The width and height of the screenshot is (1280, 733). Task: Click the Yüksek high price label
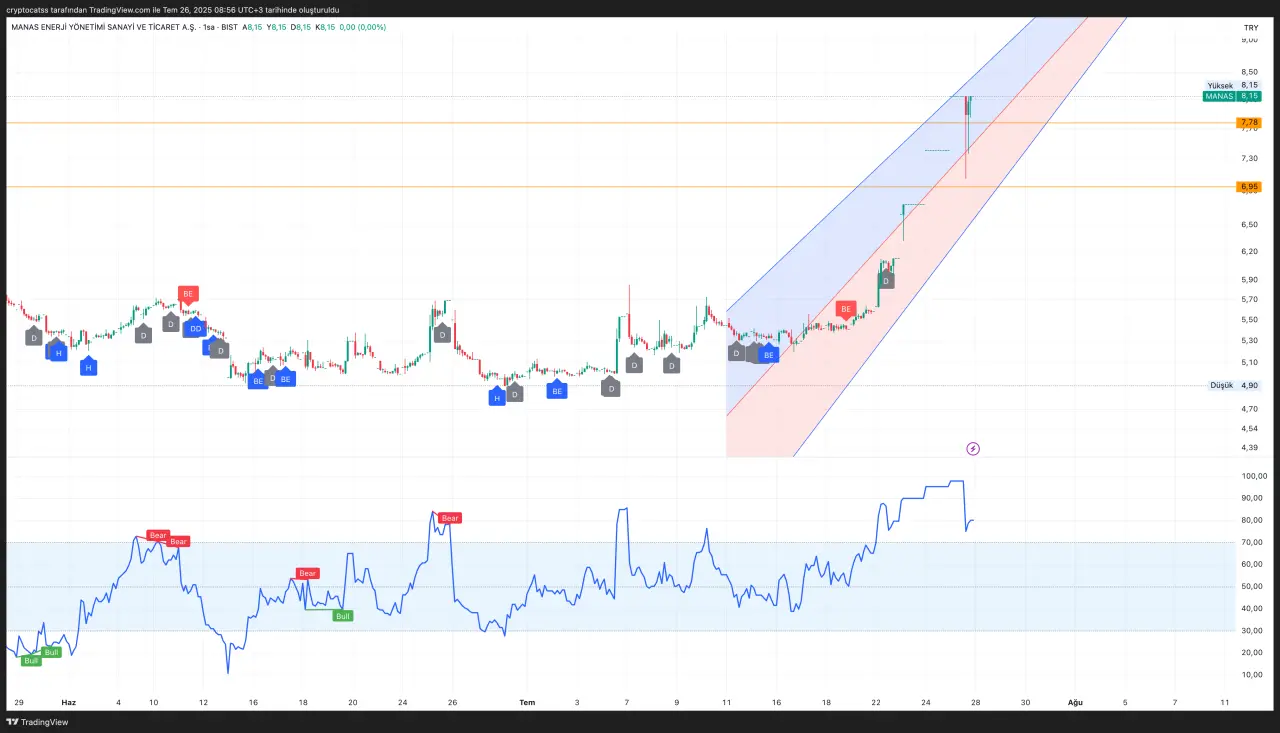coord(1220,86)
